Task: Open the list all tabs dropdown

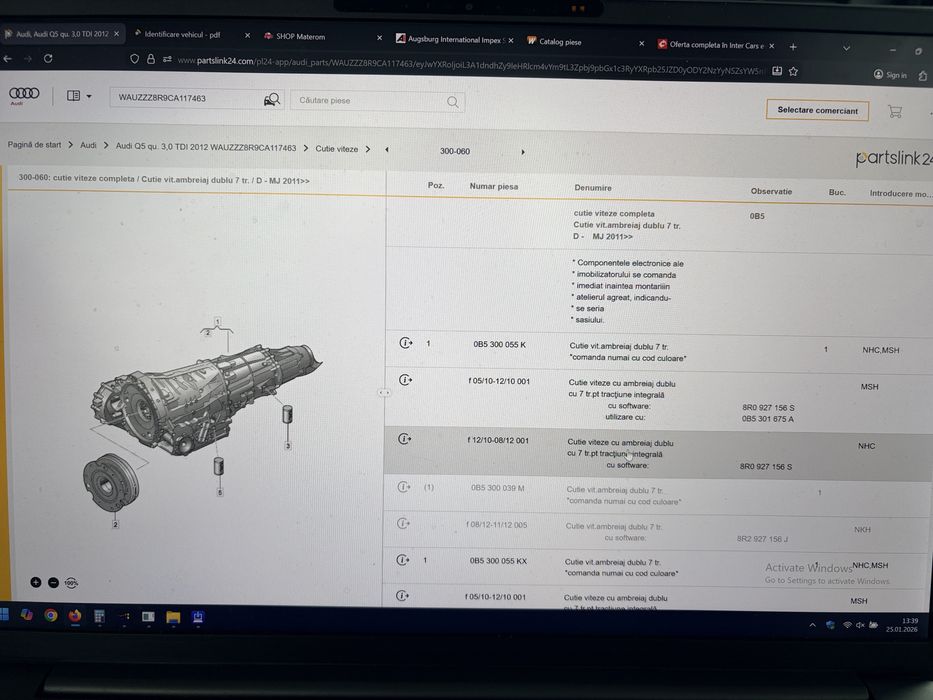Action: click(x=846, y=48)
